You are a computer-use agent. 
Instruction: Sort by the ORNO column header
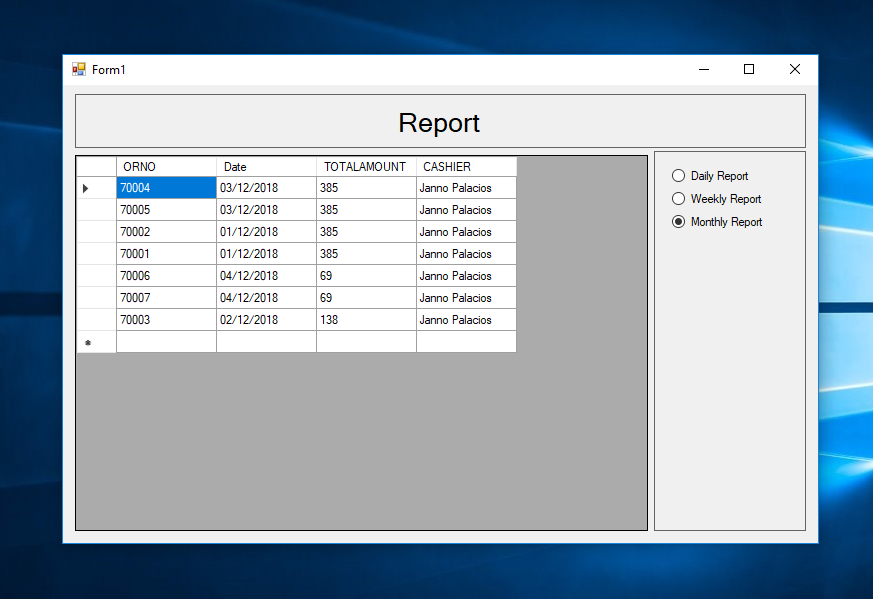pyautogui.click(x=166, y=167)
